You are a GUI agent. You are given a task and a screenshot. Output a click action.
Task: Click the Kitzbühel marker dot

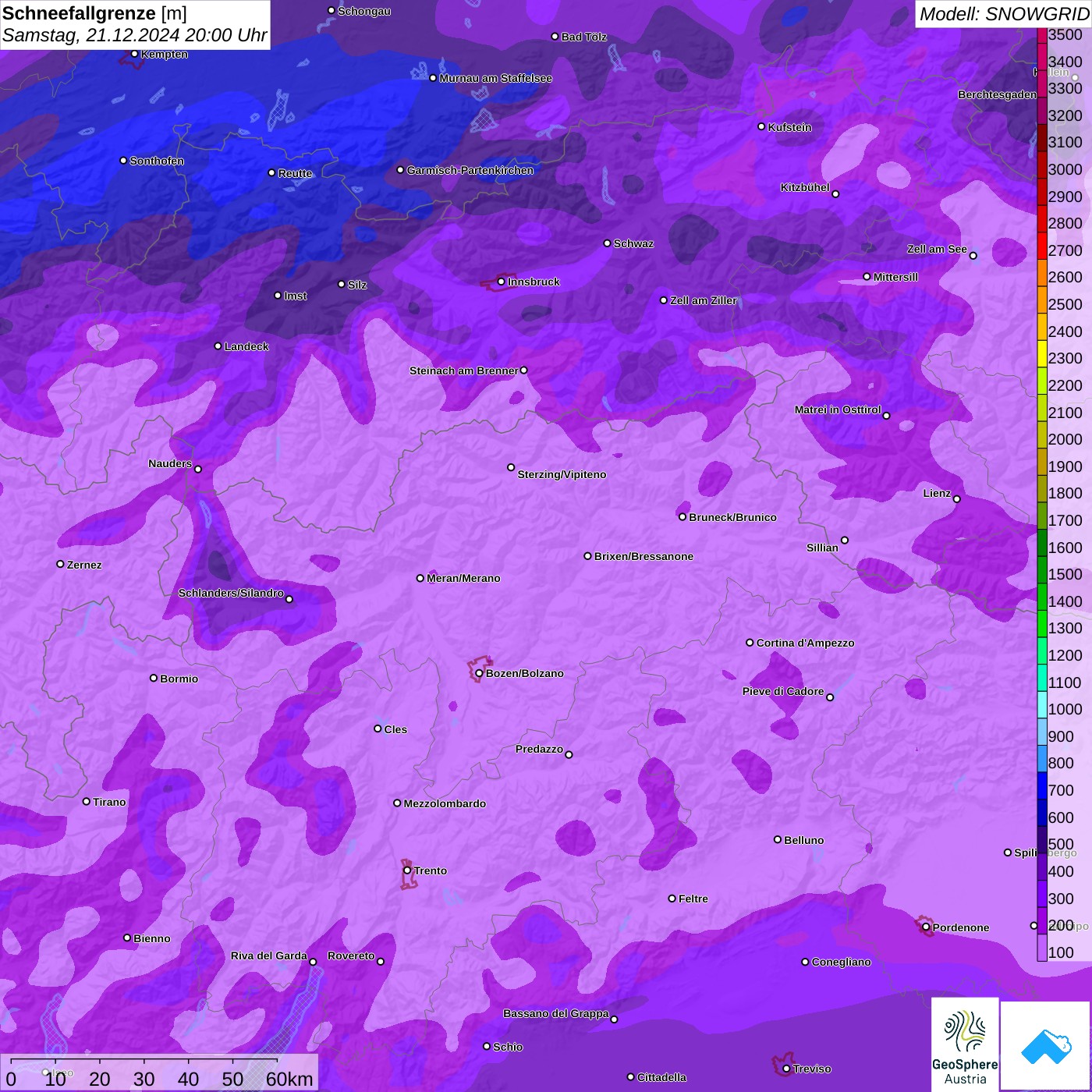coord(835,194)
